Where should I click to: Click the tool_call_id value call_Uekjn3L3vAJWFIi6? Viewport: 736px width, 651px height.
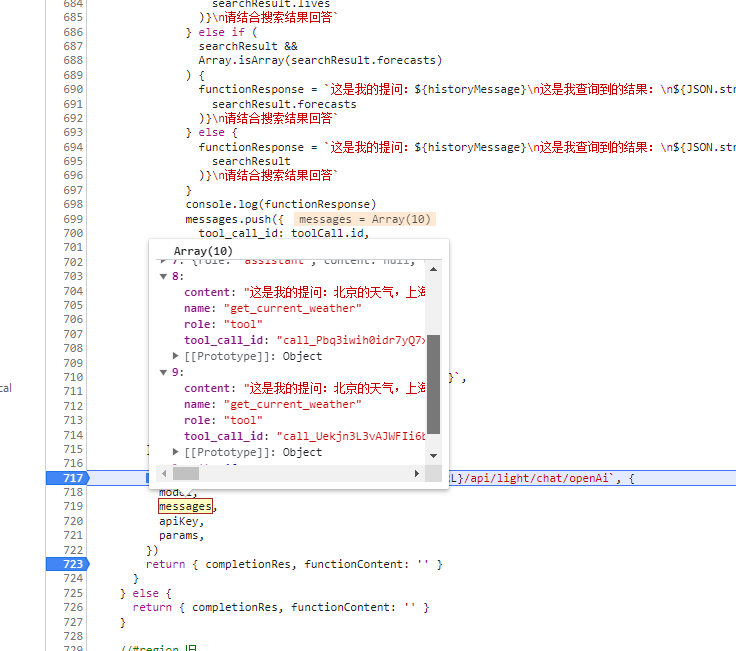tap(351, 436)
